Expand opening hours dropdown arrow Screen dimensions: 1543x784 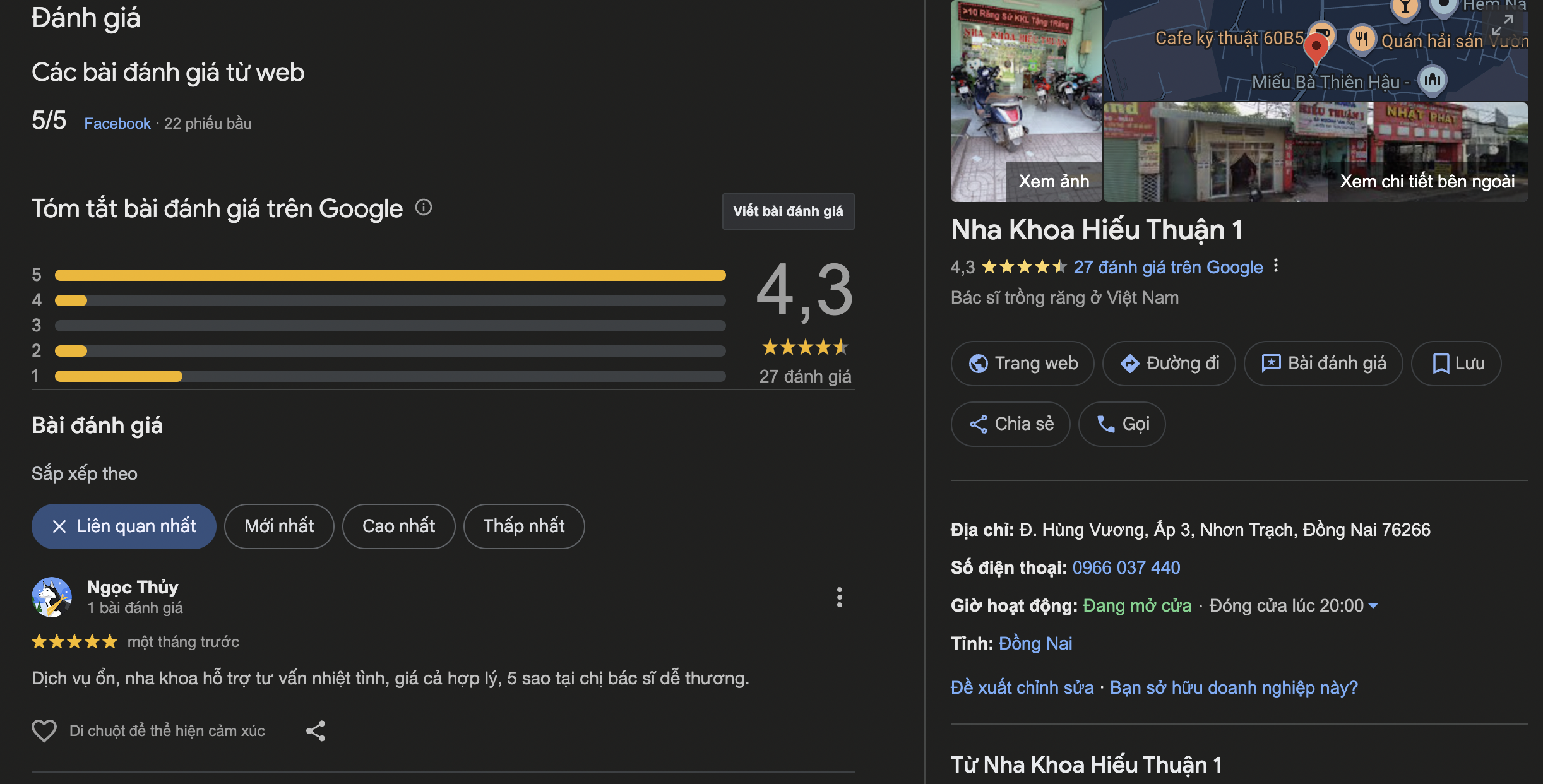click(1373, 606)
